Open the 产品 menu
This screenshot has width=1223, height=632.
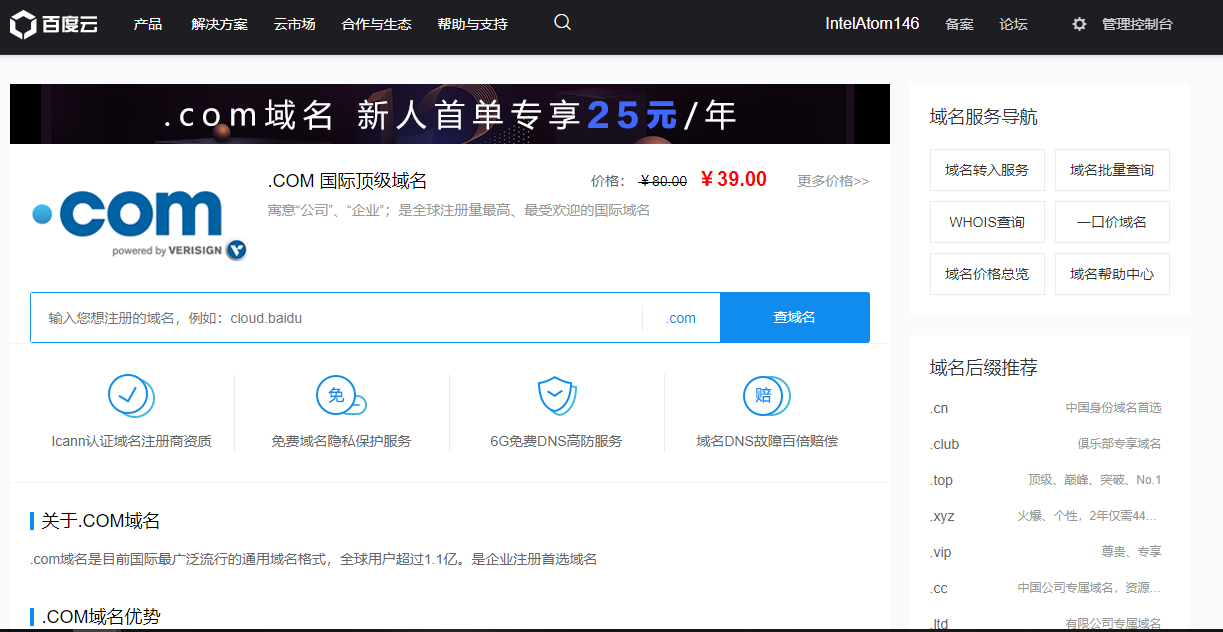[x=147, y=24]
